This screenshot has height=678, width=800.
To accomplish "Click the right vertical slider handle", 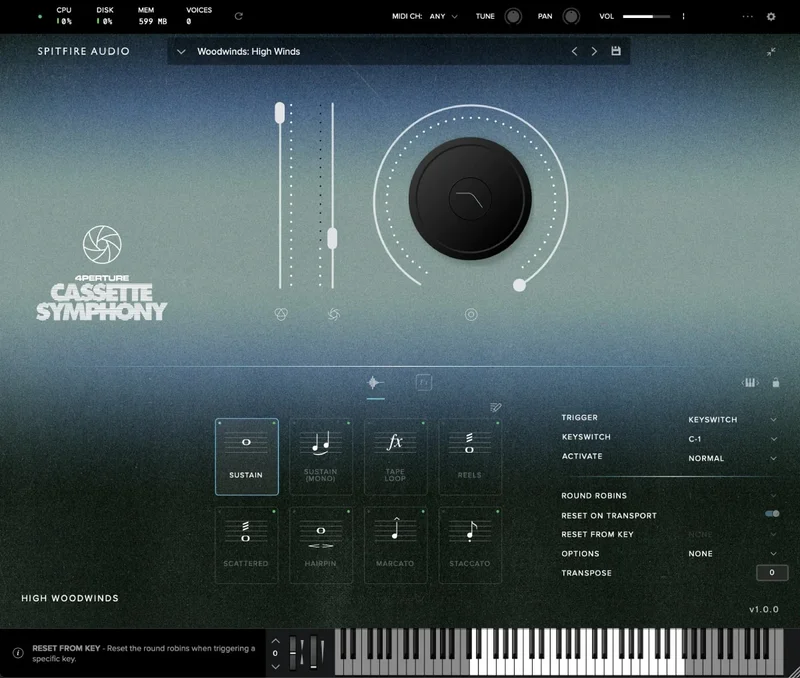I will click(332, 238).
